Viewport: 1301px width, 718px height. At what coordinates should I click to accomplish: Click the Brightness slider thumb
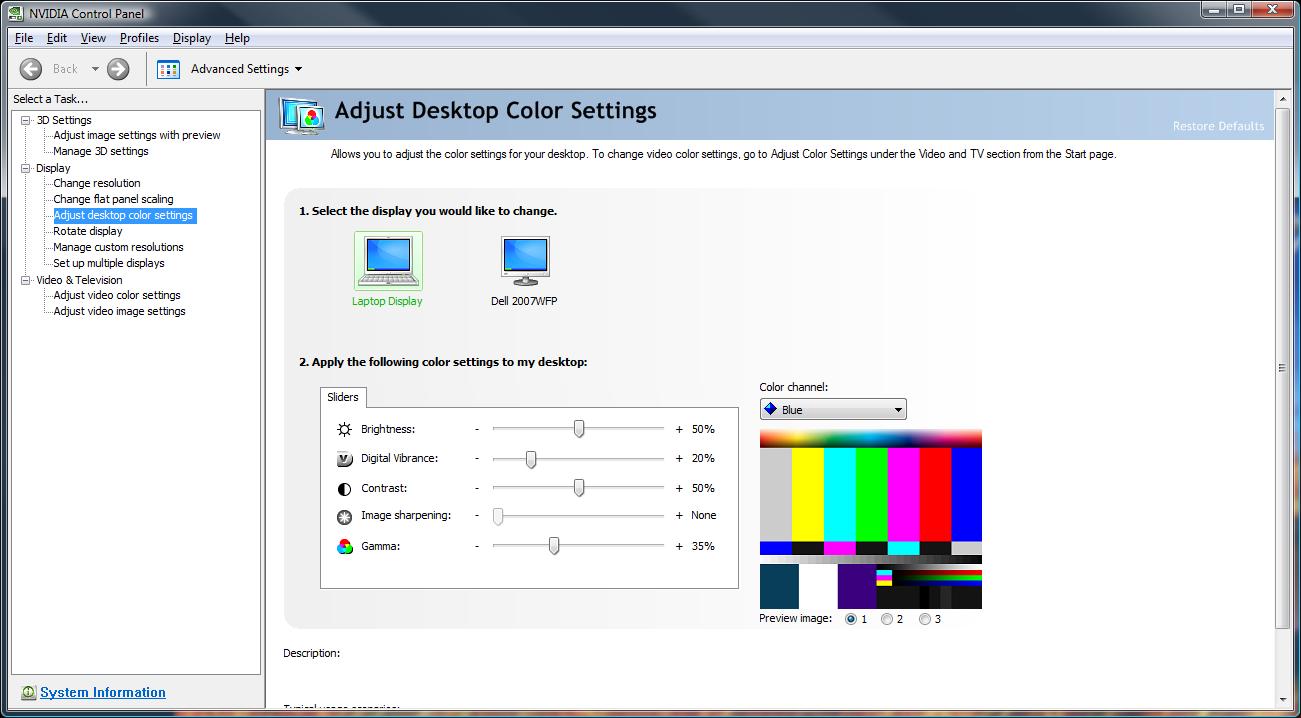coord(579,429)
